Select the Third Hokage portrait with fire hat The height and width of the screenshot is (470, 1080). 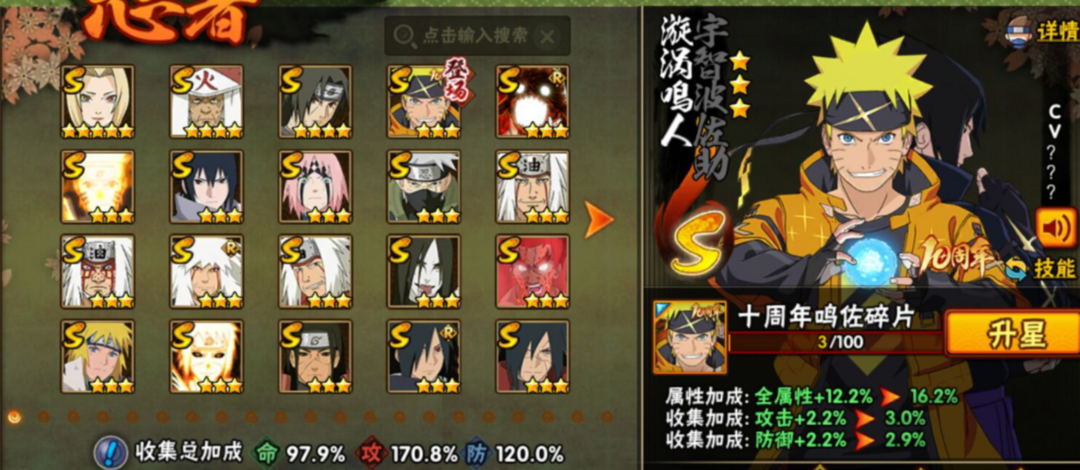[x=207, y=102]
